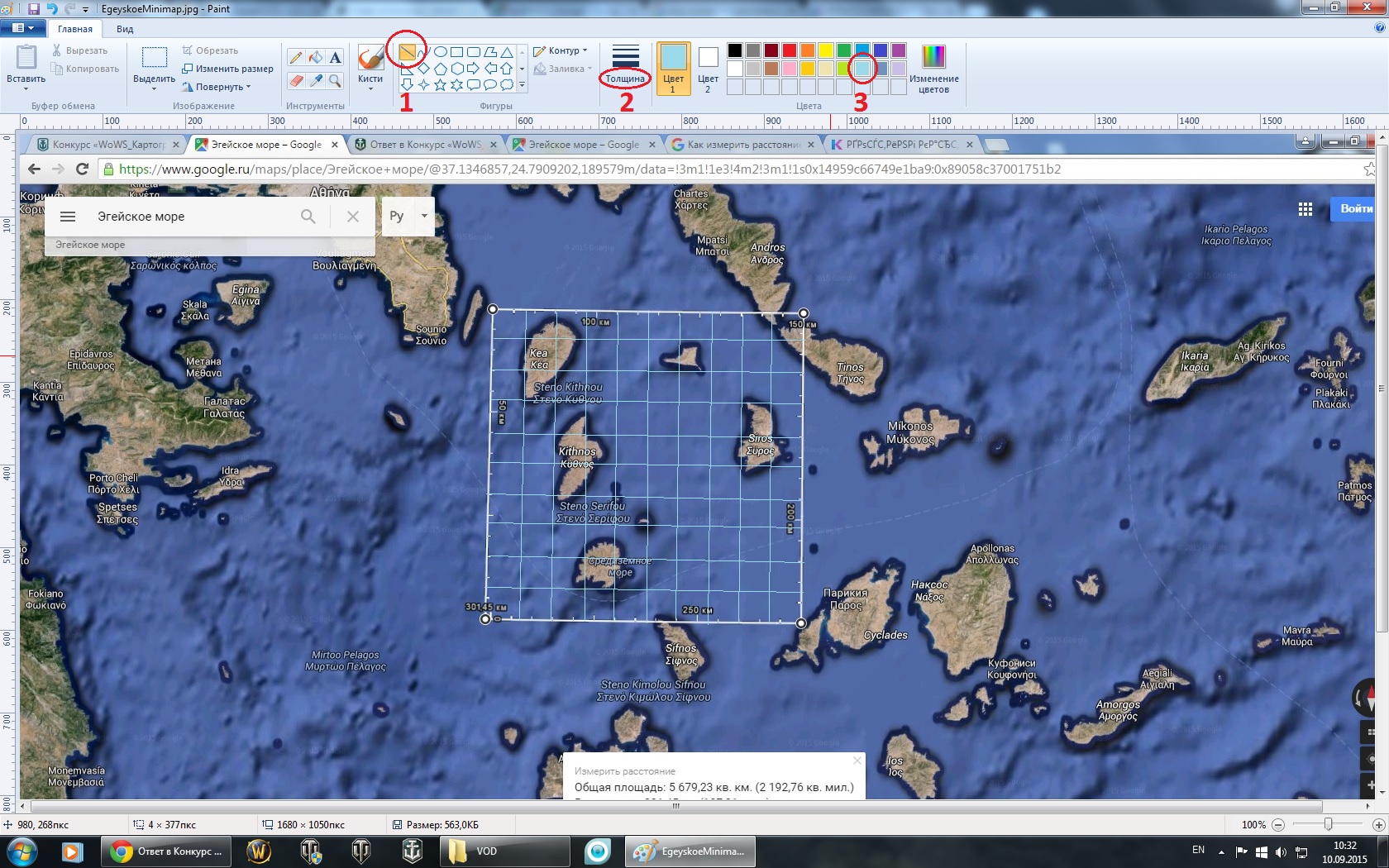The width and height of the screenshot is (1389, 868).
Task: Open the Выделить selection dropdown arrow
Action: (154, 88)
